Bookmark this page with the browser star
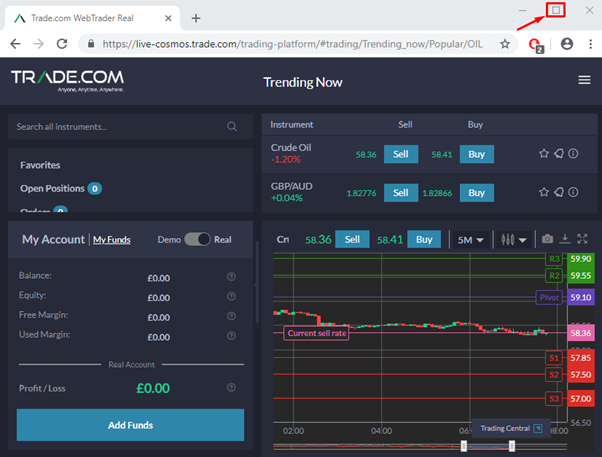 pyautogui.click(x=505, y=44)
